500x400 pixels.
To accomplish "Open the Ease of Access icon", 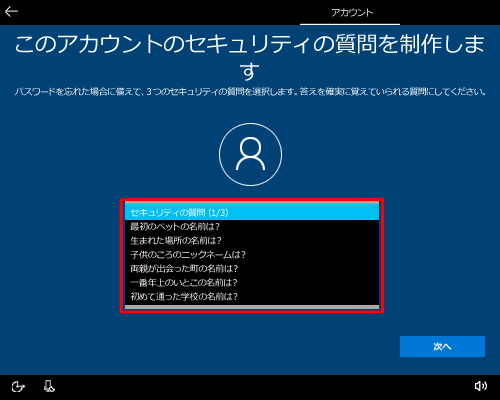I will point(18,386).
